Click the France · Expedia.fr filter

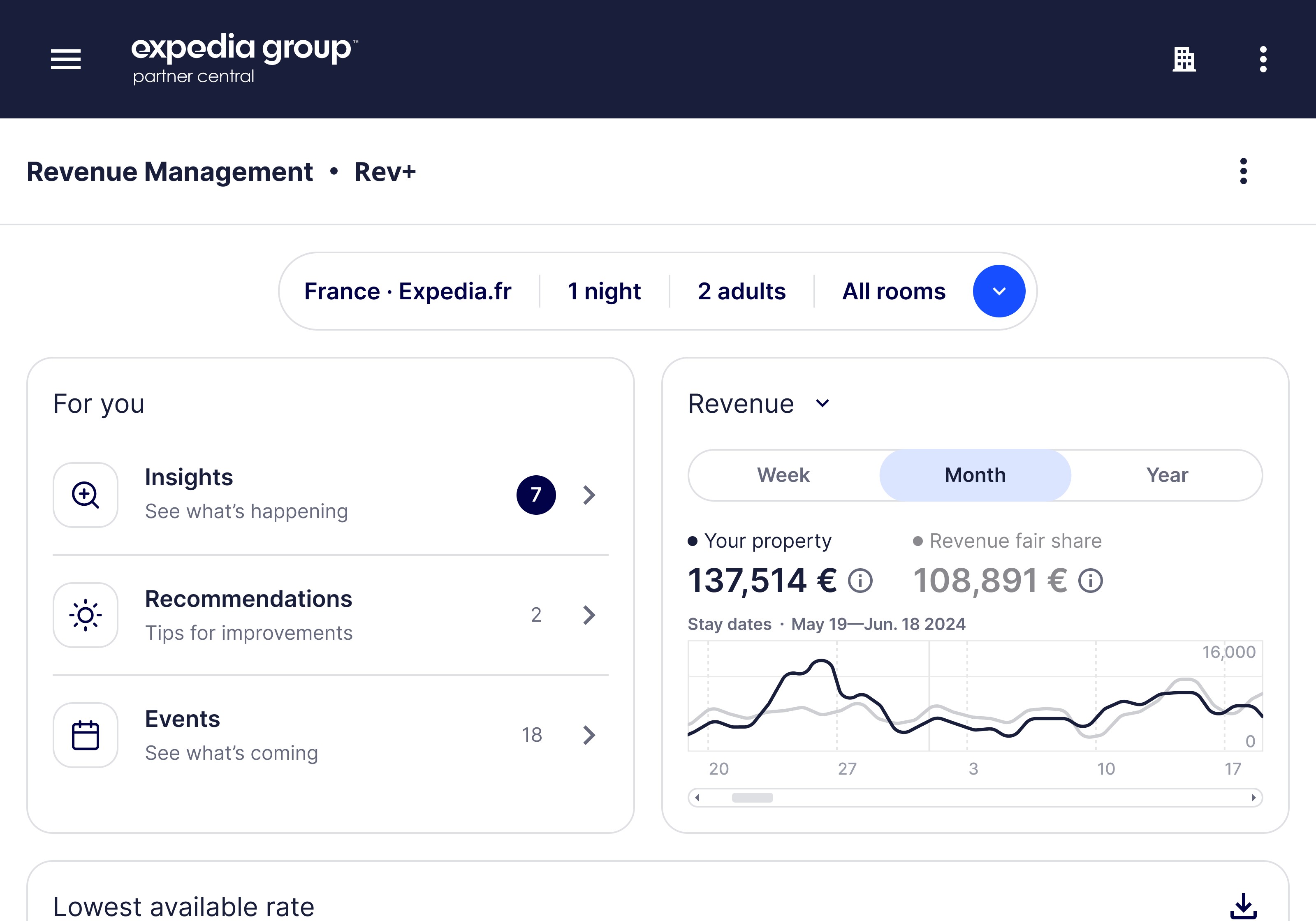[x=408, y=291]
